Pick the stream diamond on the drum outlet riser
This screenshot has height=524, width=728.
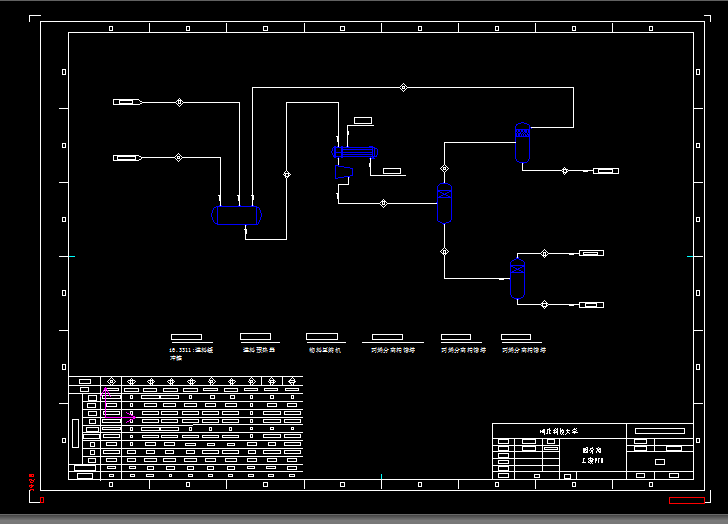[287, 175]
